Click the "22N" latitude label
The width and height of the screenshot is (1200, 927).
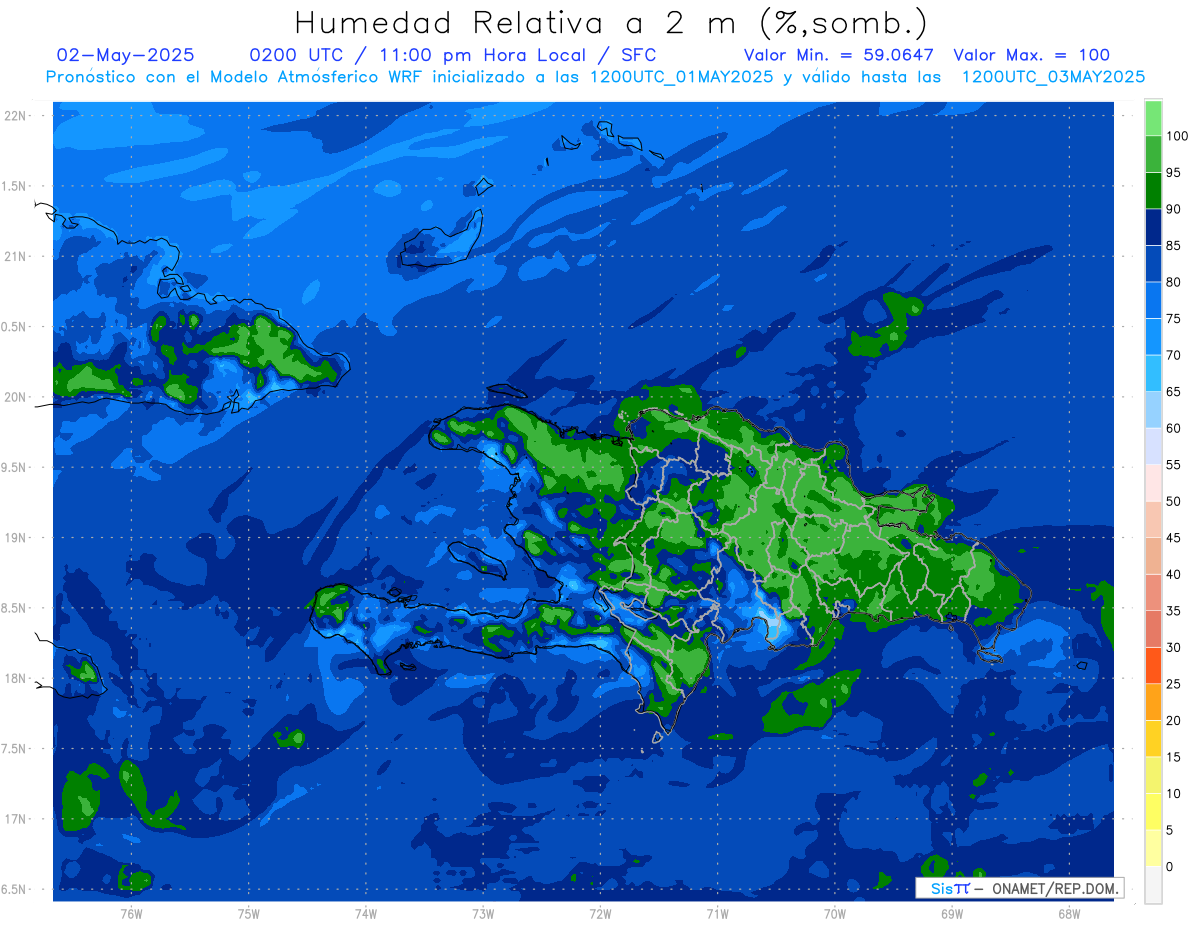15,116
